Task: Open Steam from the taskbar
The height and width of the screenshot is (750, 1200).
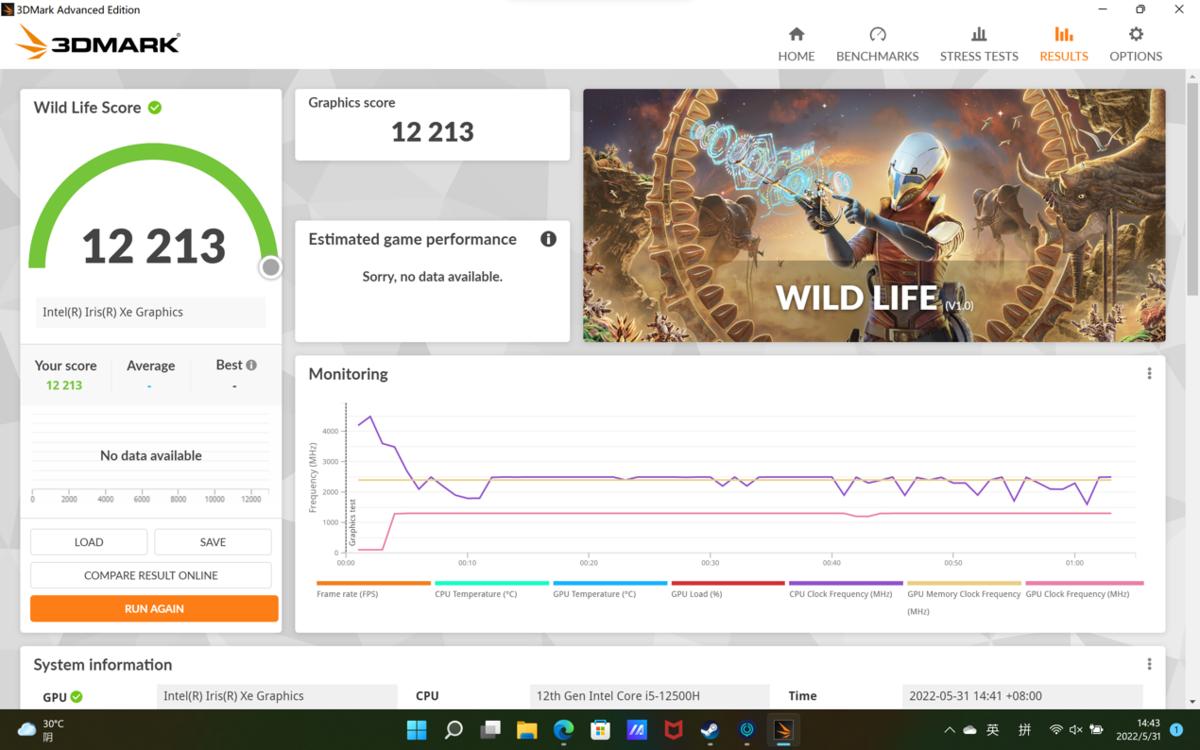Action: point(710,730)
